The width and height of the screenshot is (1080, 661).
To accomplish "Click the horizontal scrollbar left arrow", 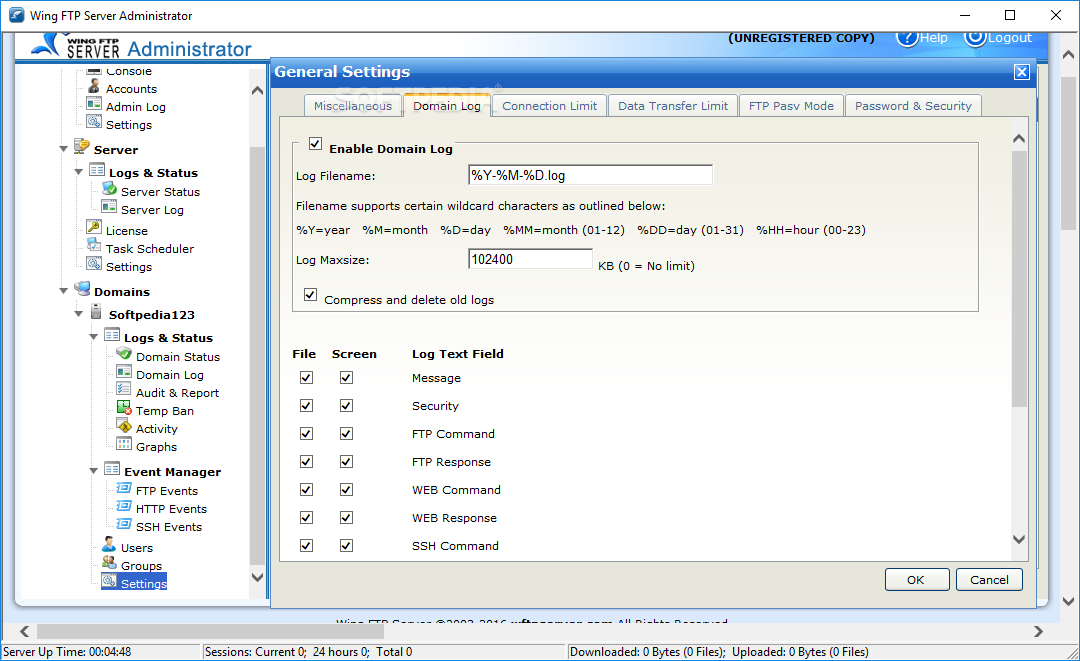I will 24,631.
